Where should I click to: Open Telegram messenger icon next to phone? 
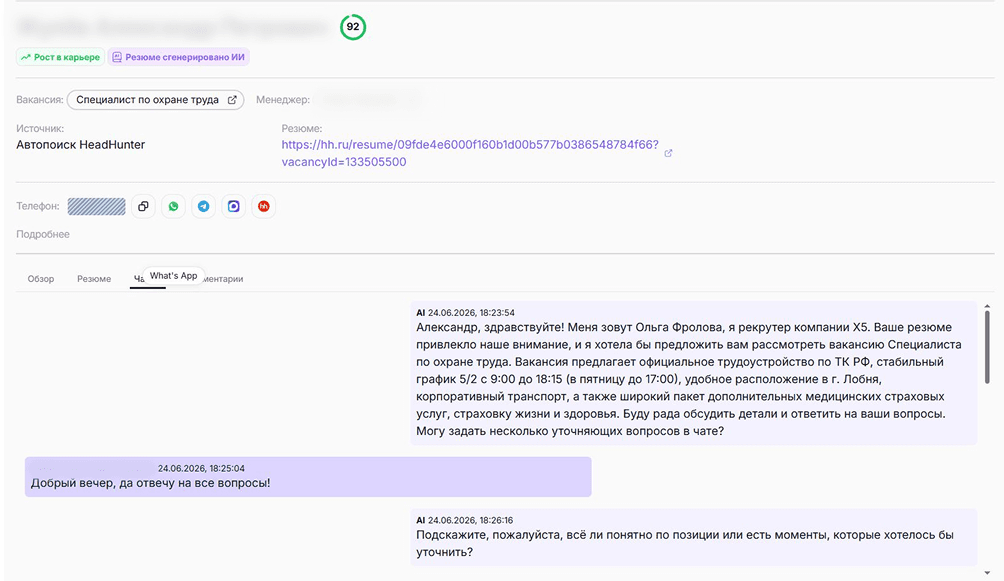(203, 206)
